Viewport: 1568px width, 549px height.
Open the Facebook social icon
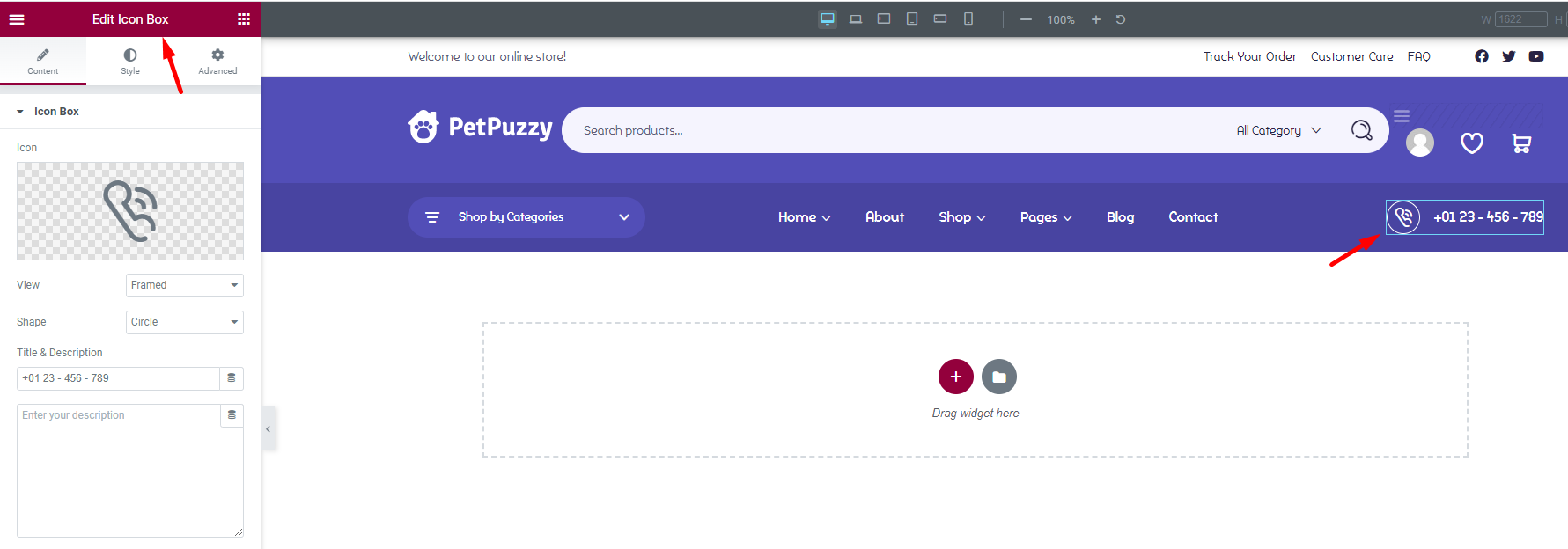click(1482, 56)
